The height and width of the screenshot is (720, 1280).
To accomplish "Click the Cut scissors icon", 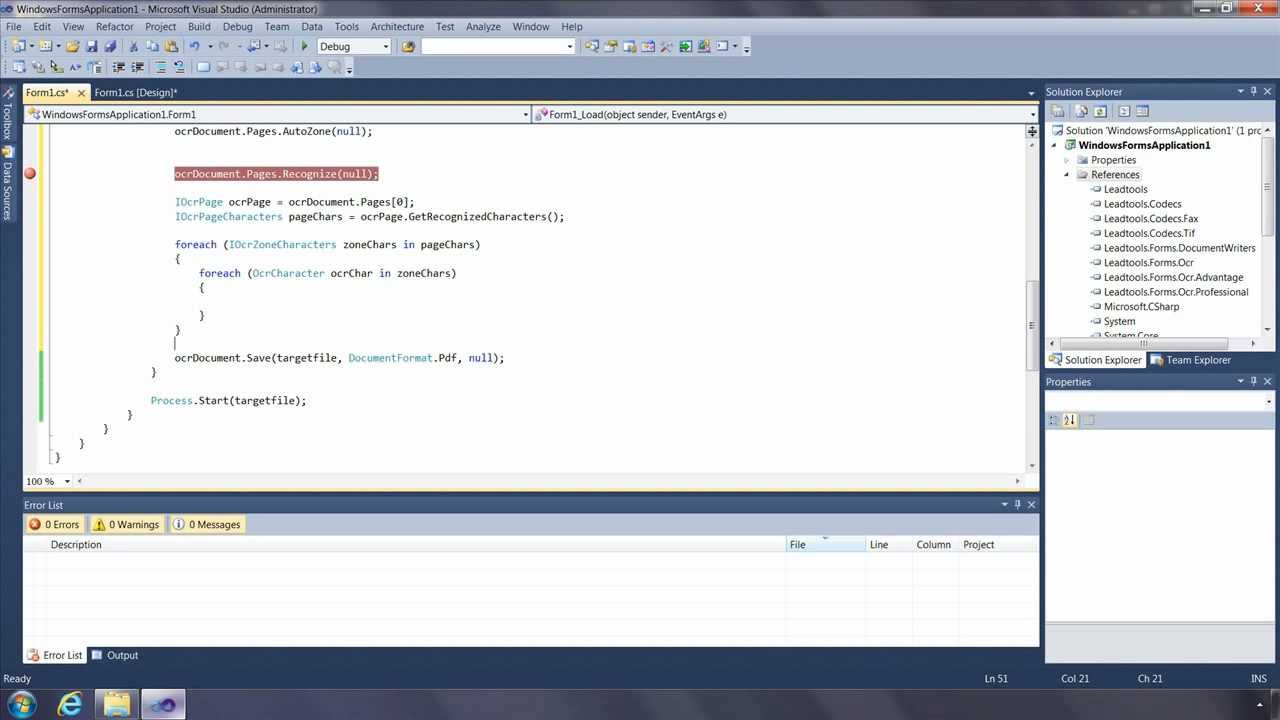I will click(134, 46).
